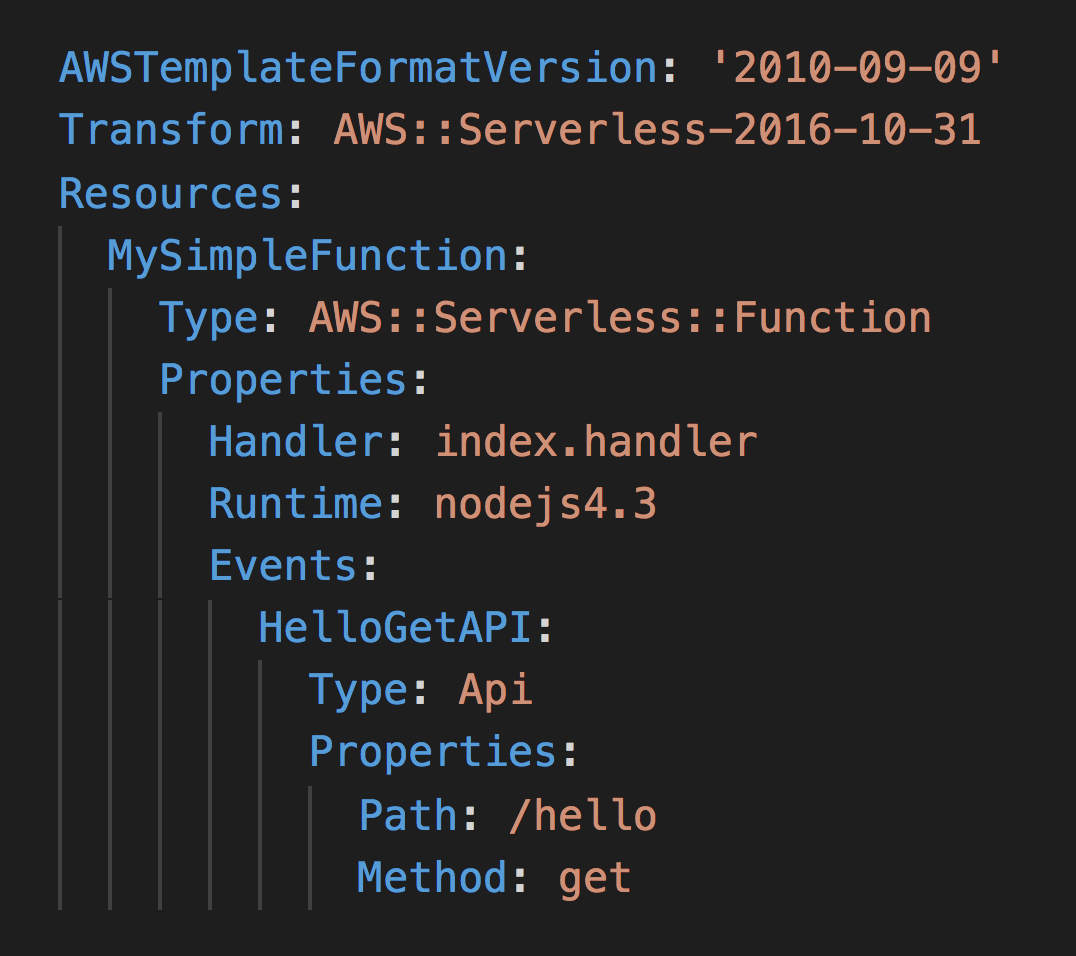The height and width of the screenshot is (956, 1076).
Task: Click the '2010-09-09' version string
Action: pyautogui.click(x=856, y=68)
